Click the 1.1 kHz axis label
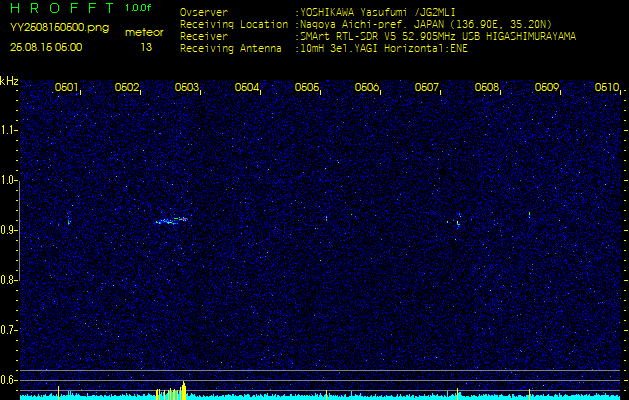The image size is (629, 400). [8, 130]
